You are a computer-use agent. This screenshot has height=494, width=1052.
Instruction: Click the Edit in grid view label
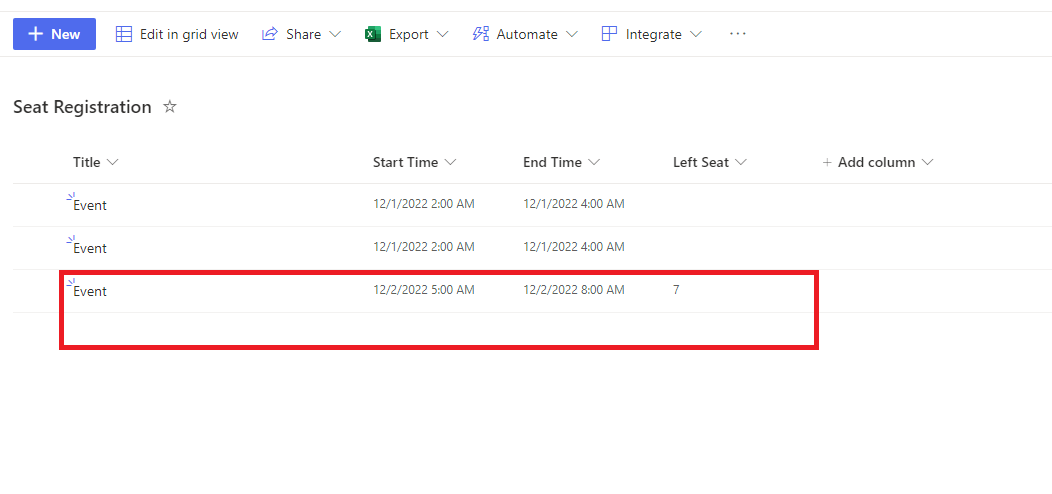coord(189,34)
